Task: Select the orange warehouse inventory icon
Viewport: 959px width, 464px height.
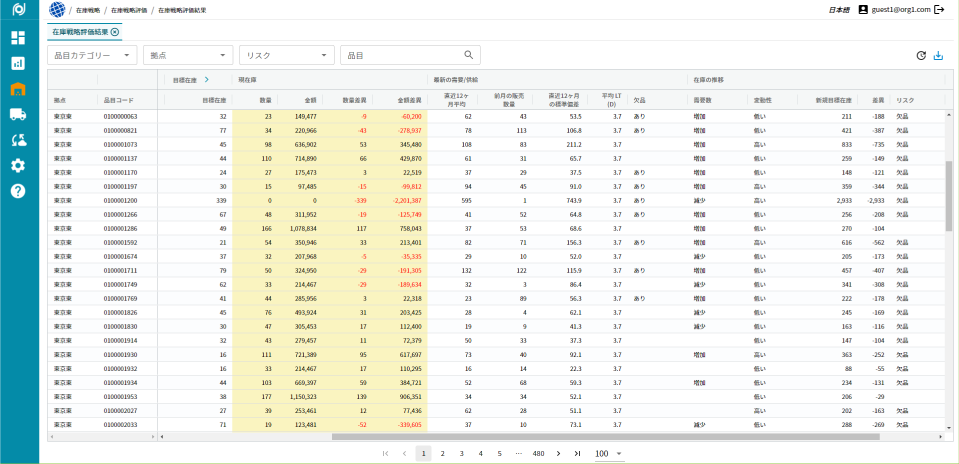Action: [18, 89]
